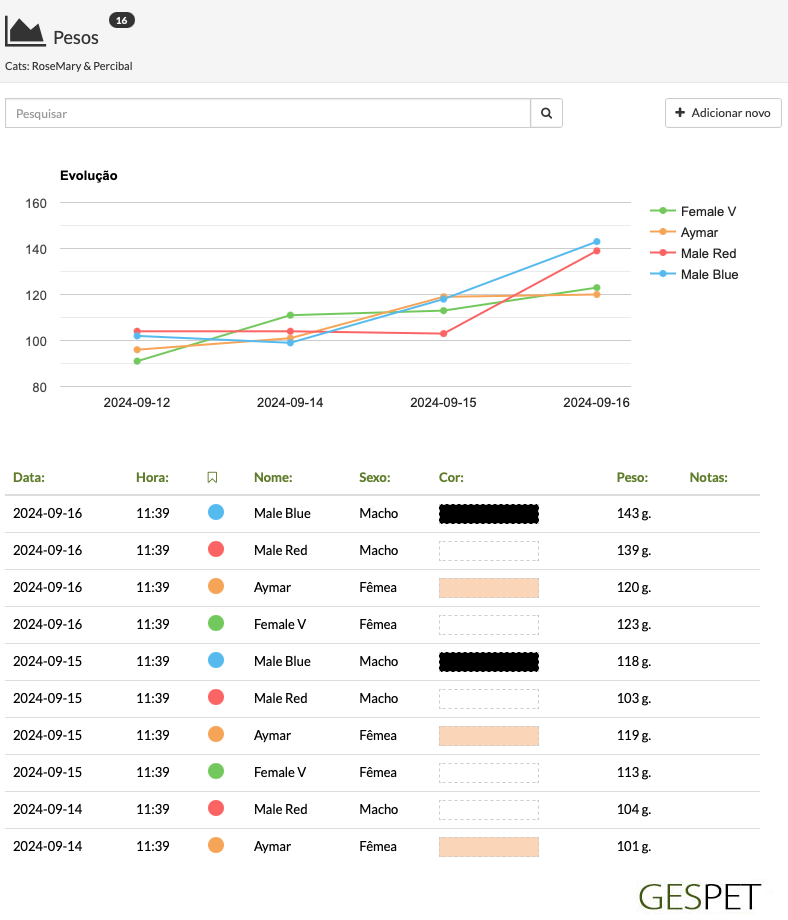
Task: Click red marker dot in 104 g row
Action: click(x=216, y=808)
